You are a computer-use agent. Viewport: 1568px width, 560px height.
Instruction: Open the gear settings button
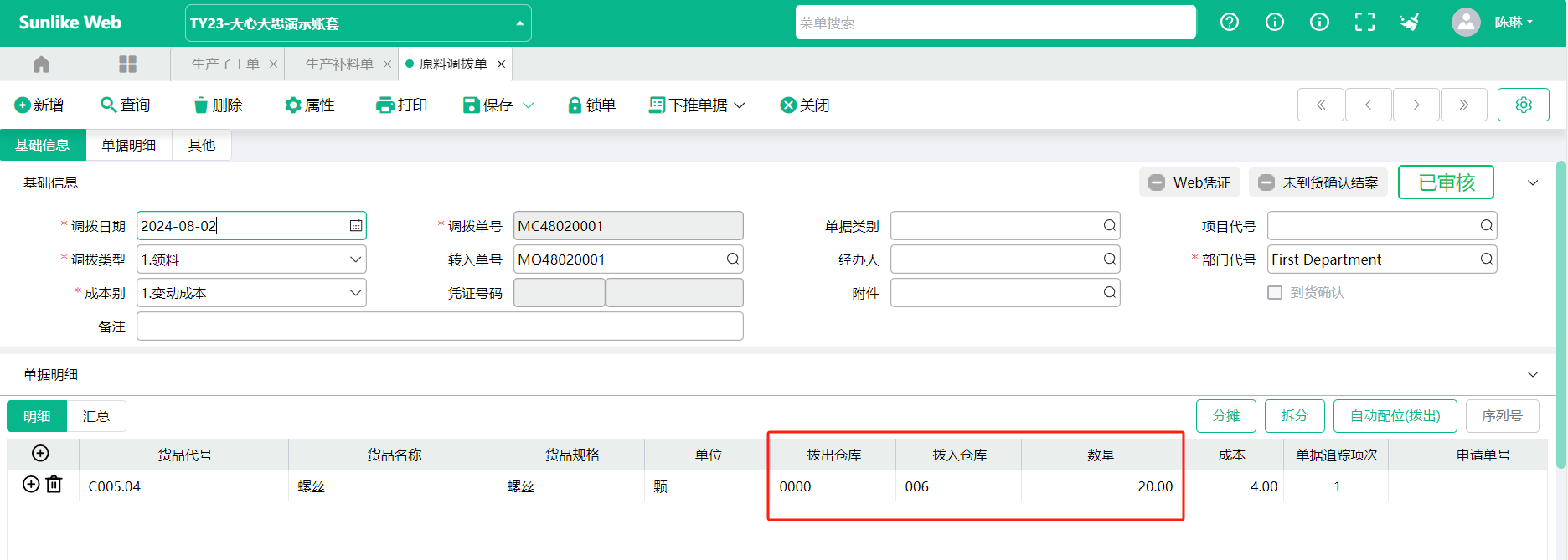(1524, 105)
